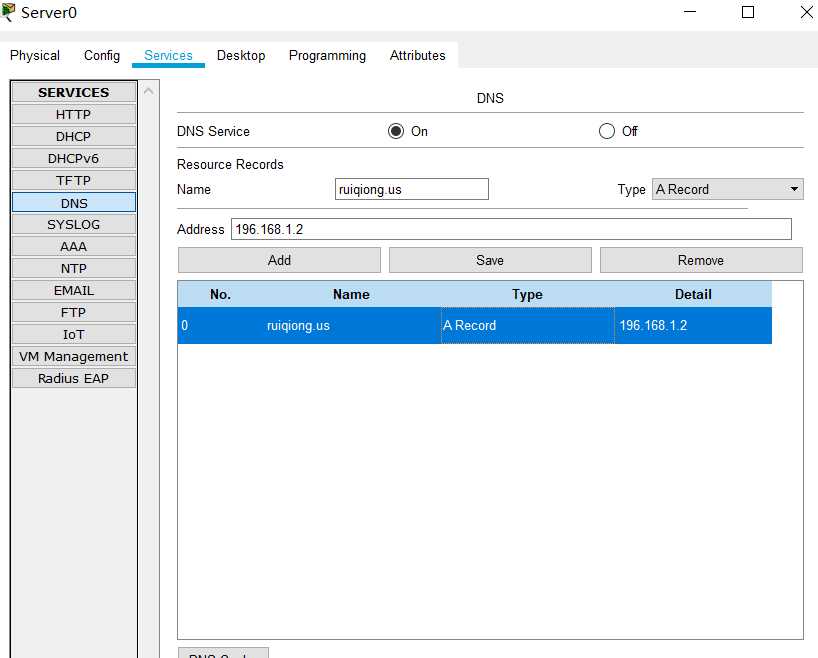This screenshot has width=818, height=658.
Task: Open the Attributes tab
Action: click(x=417, y=55)
